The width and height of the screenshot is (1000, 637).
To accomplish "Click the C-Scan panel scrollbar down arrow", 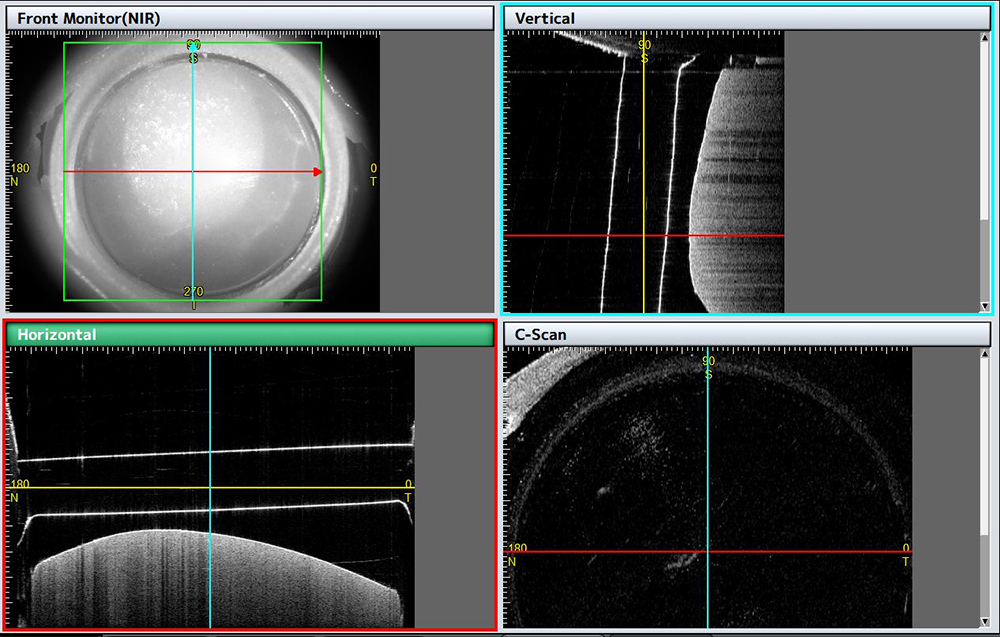I will [985, 622].
